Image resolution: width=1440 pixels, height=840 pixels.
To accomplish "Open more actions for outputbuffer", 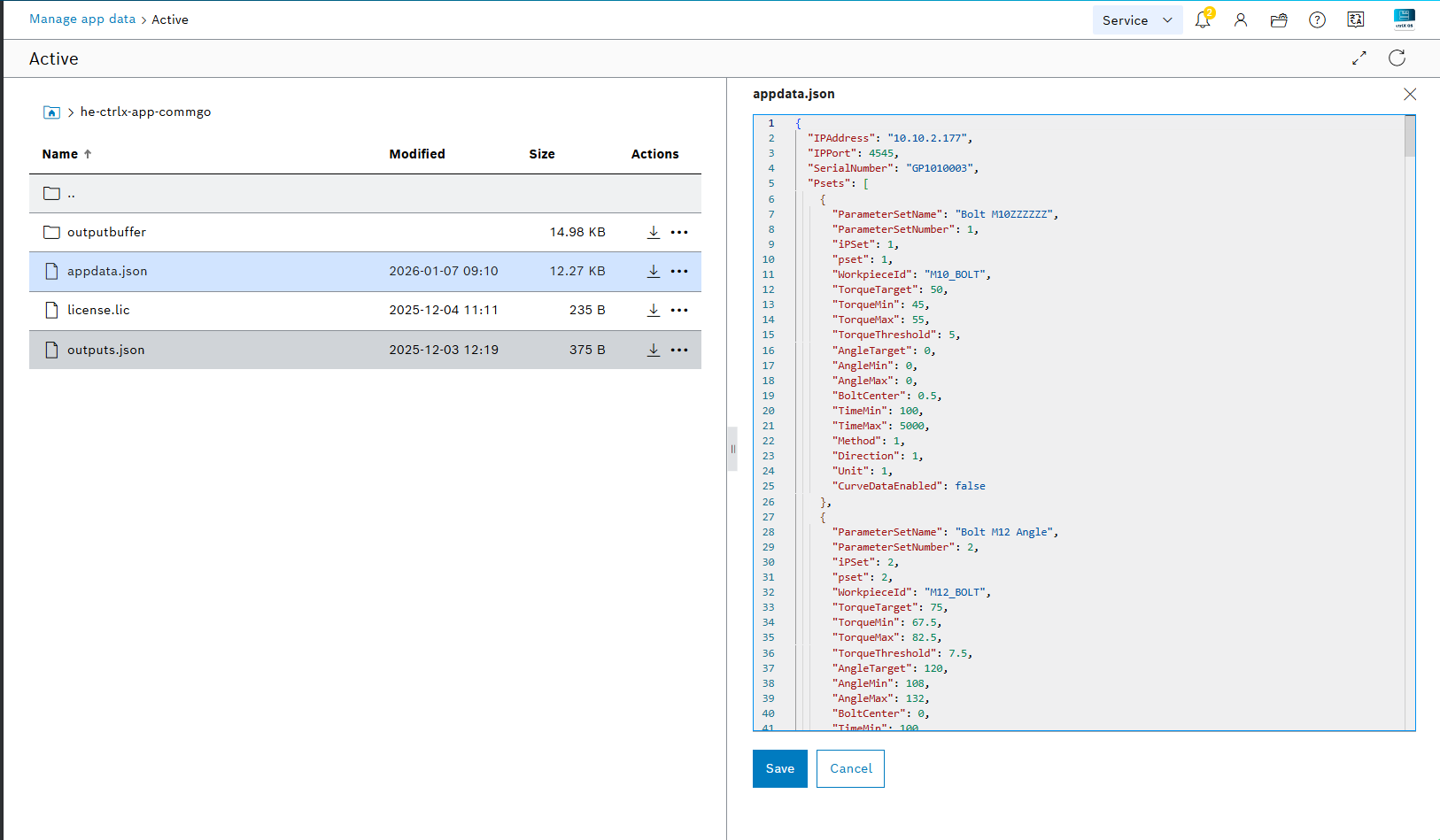I will 679,232.
